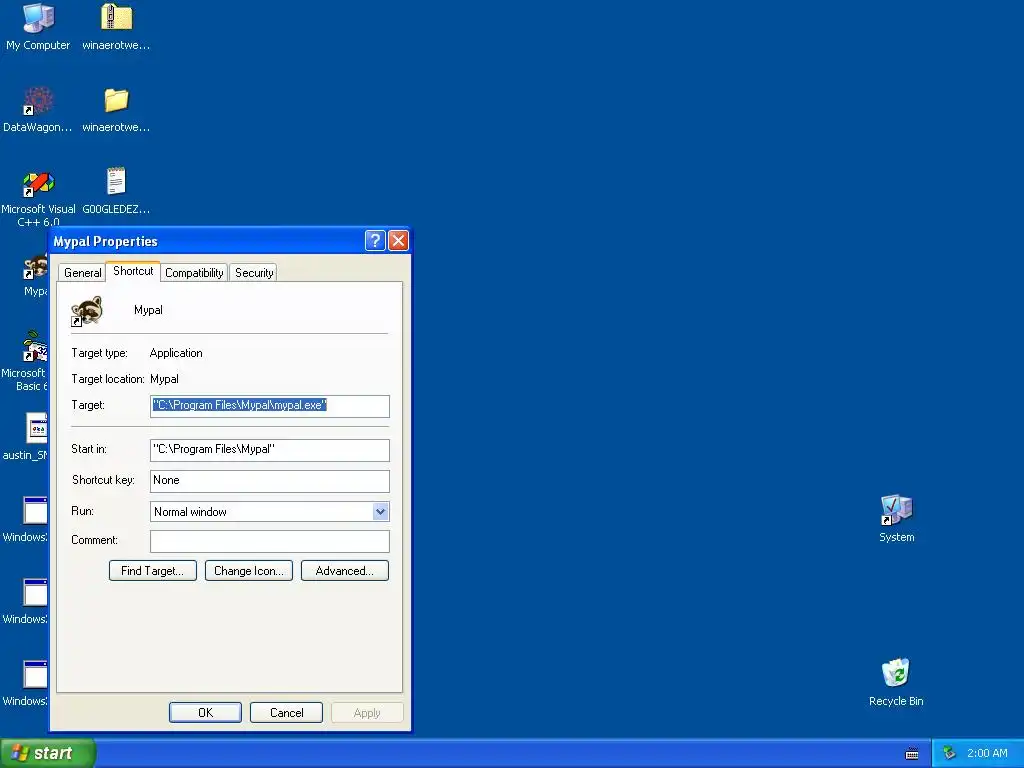This screenshot has height=768, width=1024.
Task: Click the Change Icon button
Action: 249,571
